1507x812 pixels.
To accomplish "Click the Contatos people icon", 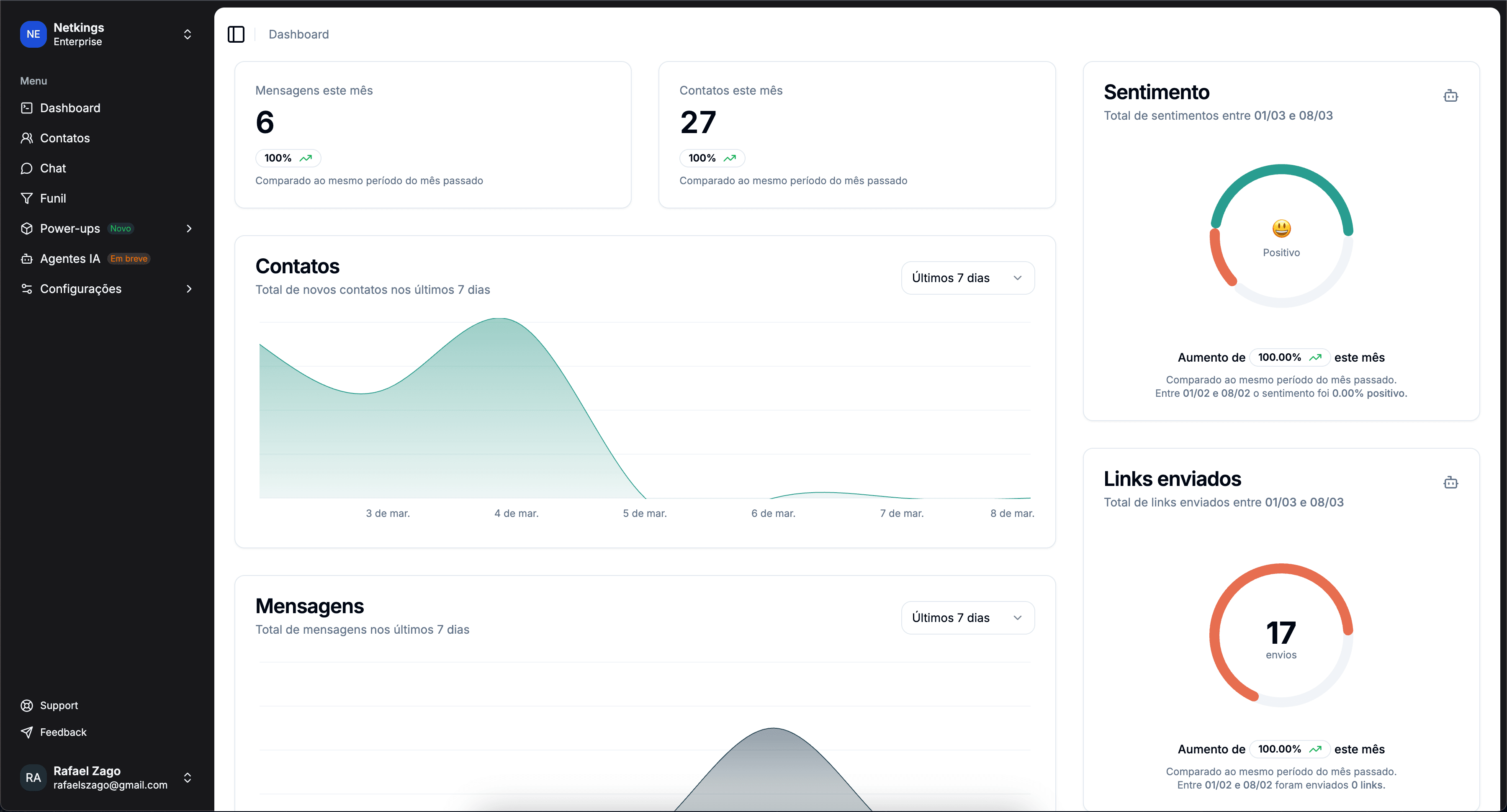I will pos(26,138).
